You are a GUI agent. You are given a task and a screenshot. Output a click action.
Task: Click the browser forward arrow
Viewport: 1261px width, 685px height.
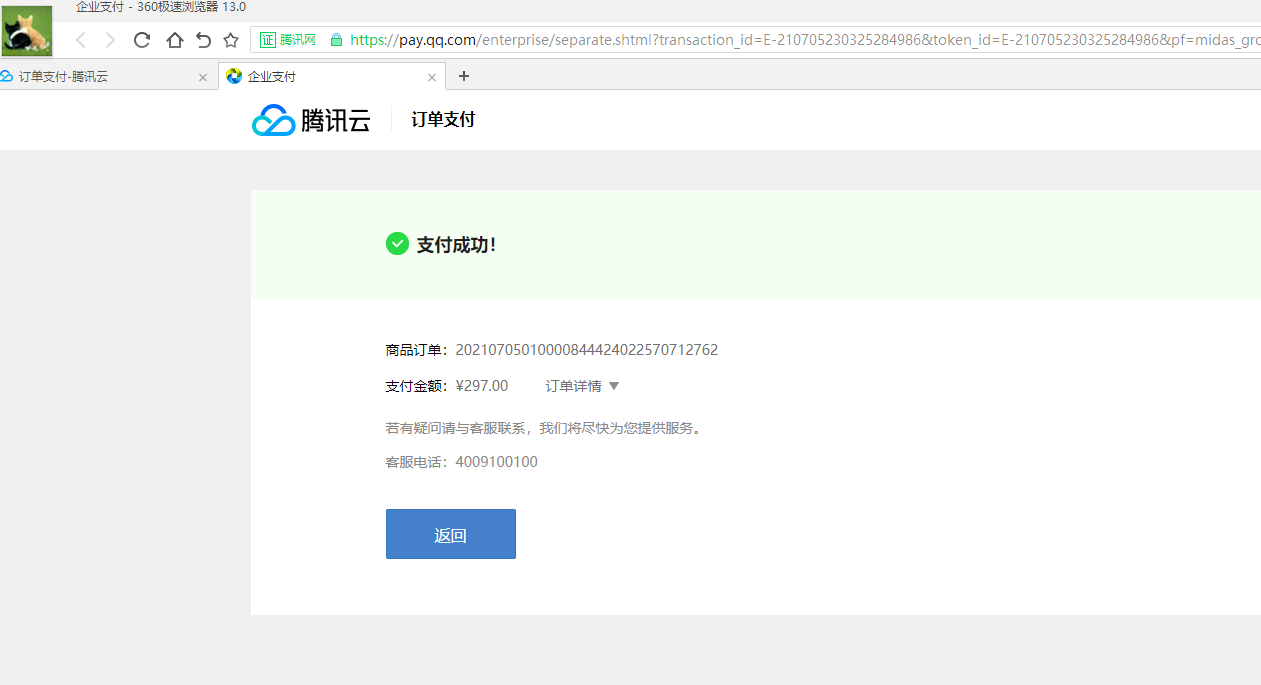pos(110,40)
